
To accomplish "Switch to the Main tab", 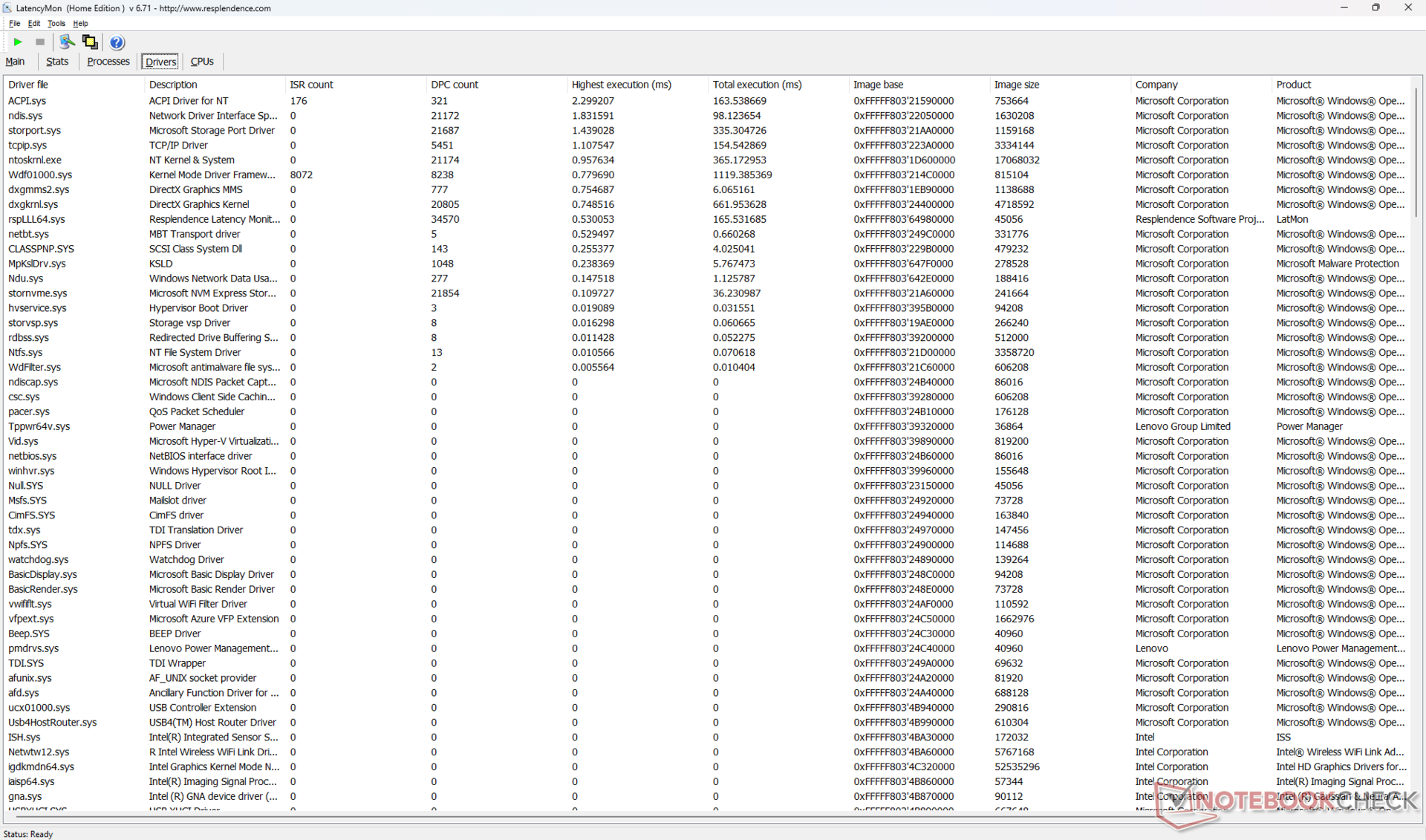I will (x=15, y=62).
